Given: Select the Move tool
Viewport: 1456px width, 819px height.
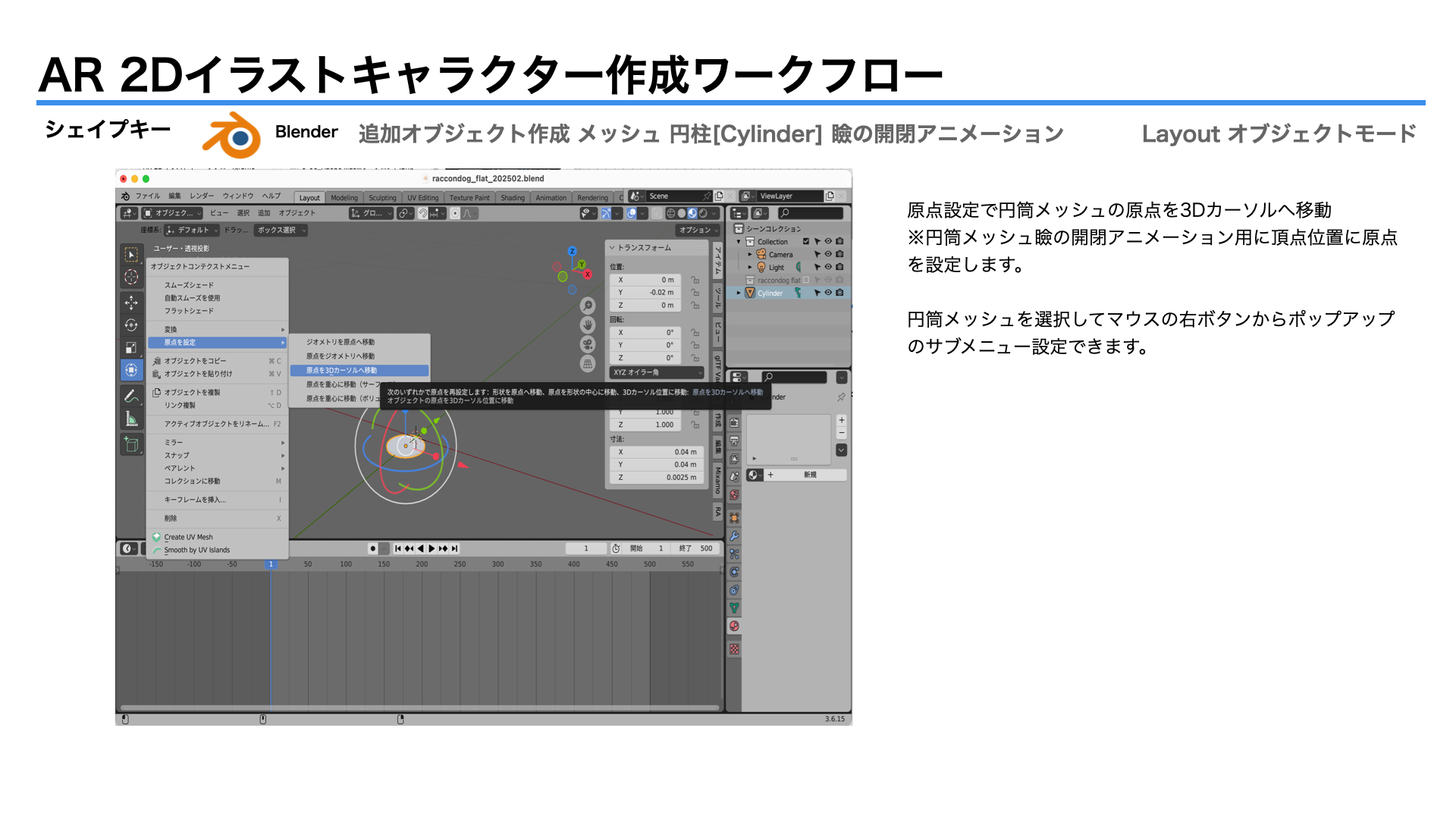Looking at the screenshot, I should (x=131, y=303).
